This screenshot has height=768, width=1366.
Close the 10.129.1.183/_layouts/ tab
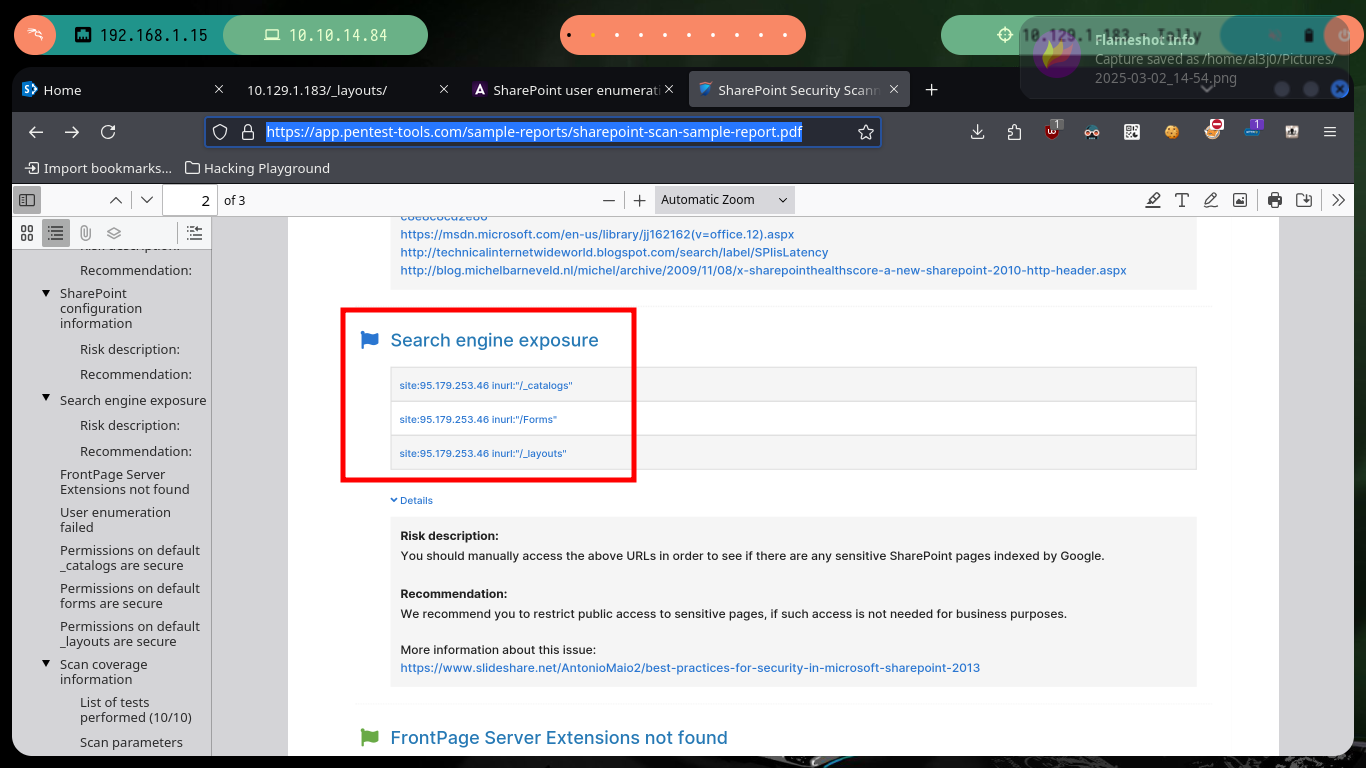coord(444,90)
